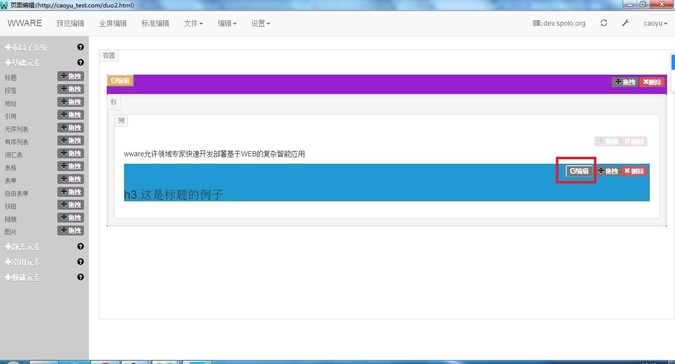
Task: Click the 标题 element label in sidebar
Action: (x=11, y=77)
